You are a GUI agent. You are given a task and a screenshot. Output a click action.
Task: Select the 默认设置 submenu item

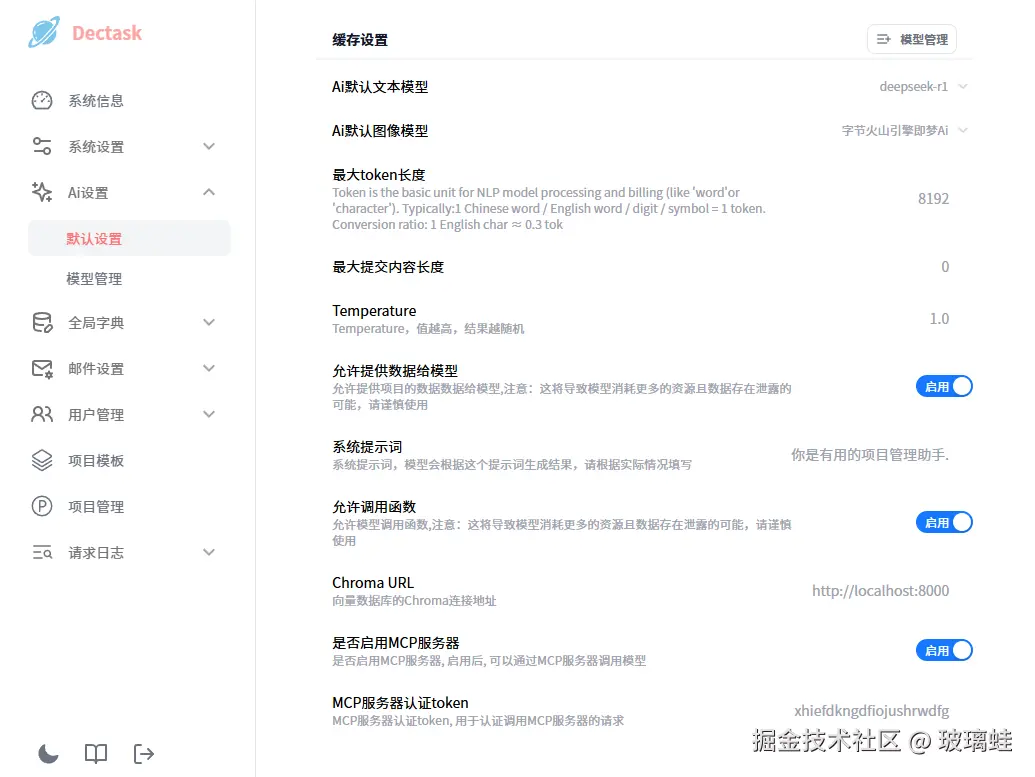tap(129, 238)
